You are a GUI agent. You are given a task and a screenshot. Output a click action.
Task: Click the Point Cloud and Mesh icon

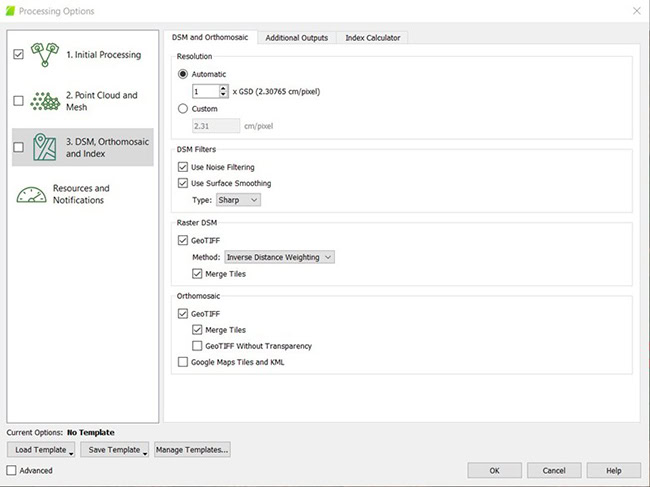tap(45, 101)
